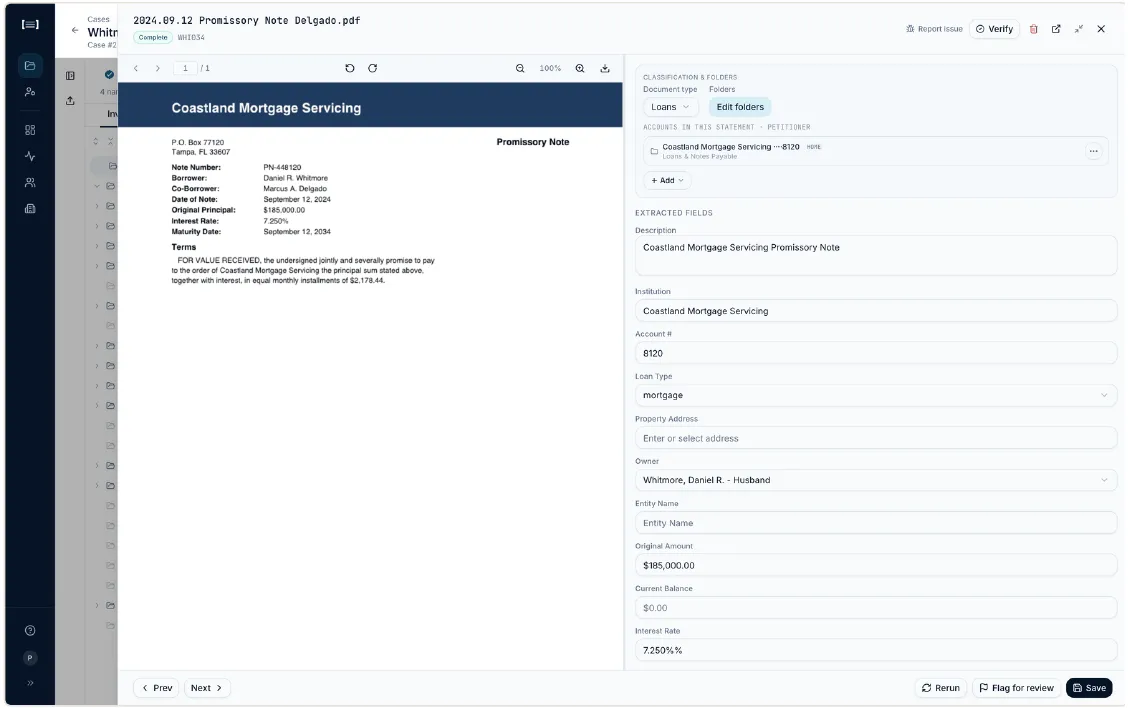1128x708 pixels.
Task: Open the help icon in sidebar
Action: click(29, 631)
